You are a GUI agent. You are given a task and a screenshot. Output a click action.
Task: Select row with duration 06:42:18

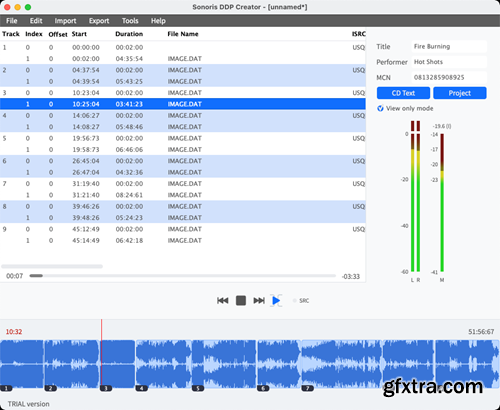click(183, 240)
